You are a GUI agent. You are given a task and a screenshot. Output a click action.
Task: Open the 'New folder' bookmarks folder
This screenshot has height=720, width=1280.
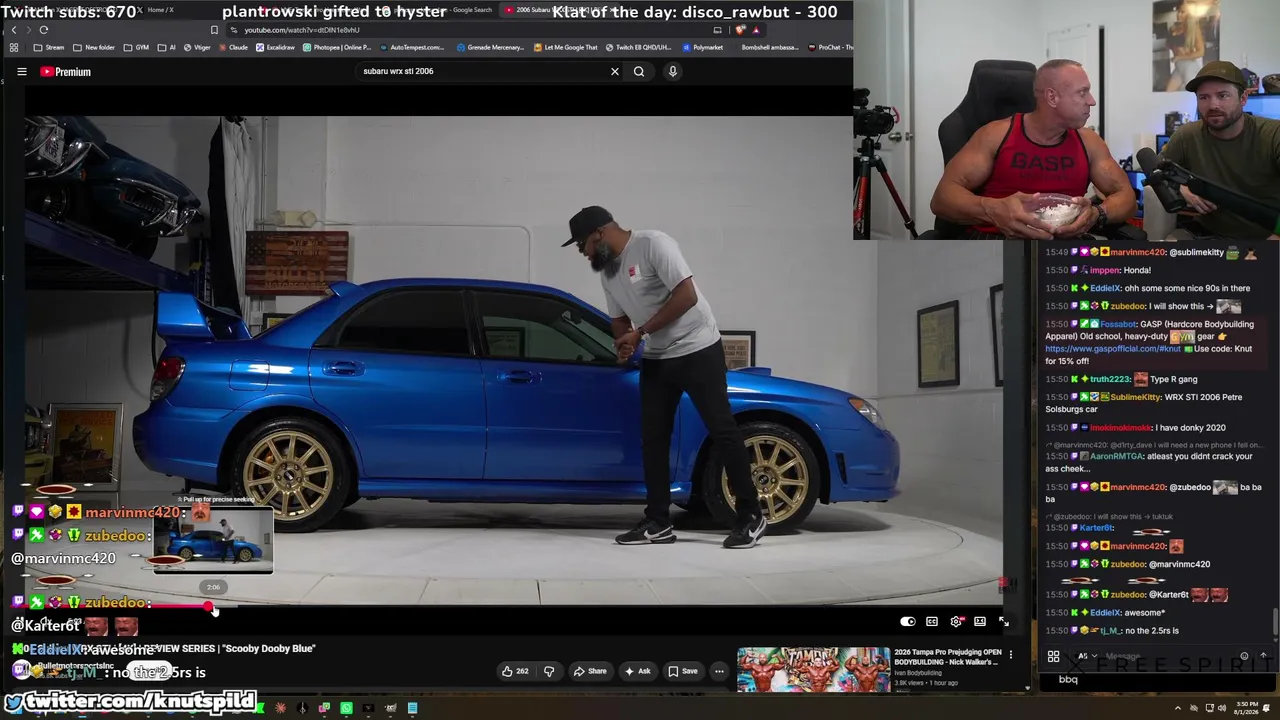pos(94,47)
